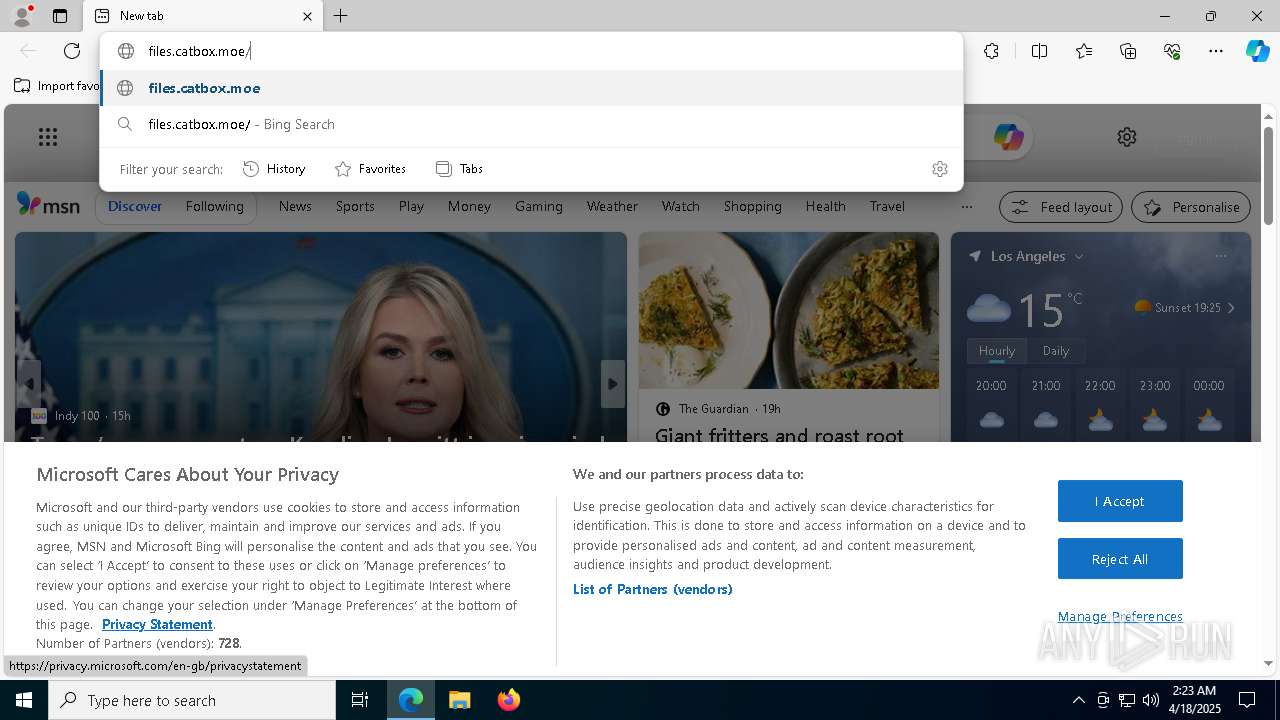This screenshot has width=1280, height=720.
Task: Open the Windows Start menu
Action: [x=24, y=700]
